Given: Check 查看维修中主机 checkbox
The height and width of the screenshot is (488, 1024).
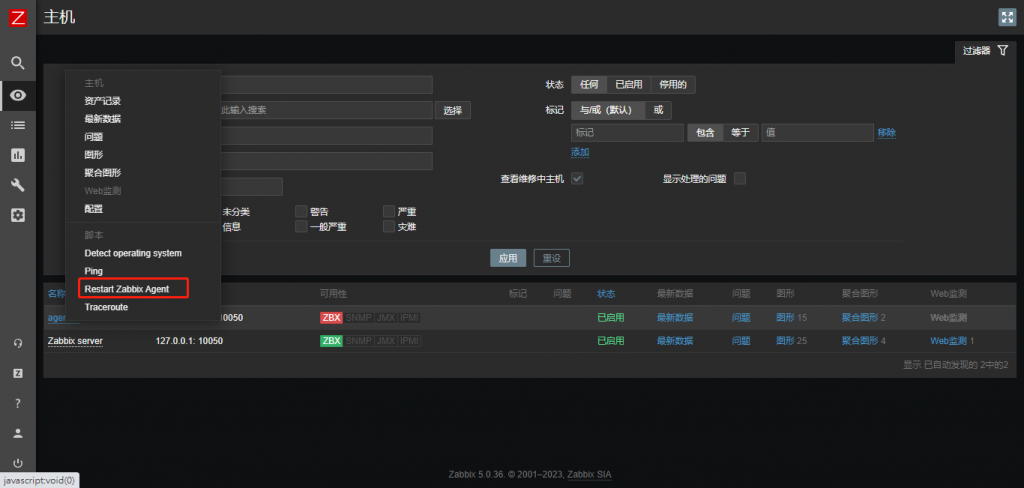Looking at the screenshot, I should pyautogui.click(x=577, y=178).
